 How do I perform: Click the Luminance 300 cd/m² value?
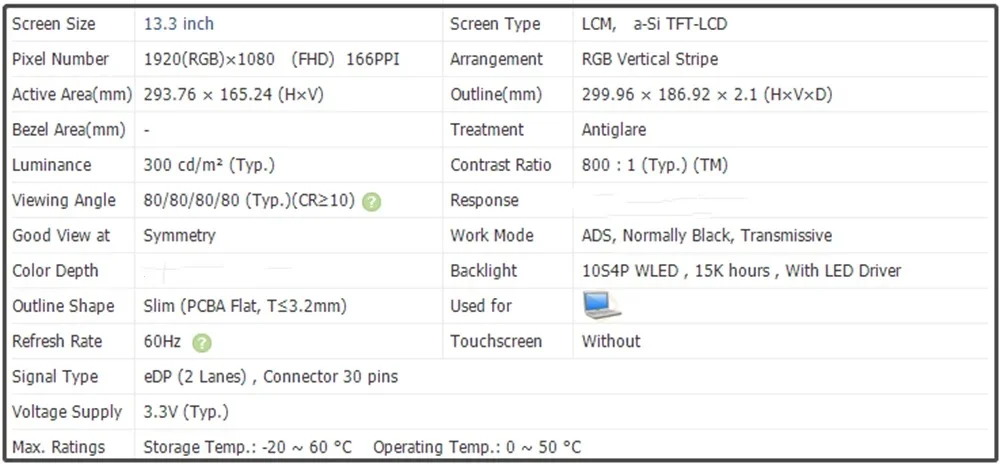pyautogui.click(x=209, y=166)
